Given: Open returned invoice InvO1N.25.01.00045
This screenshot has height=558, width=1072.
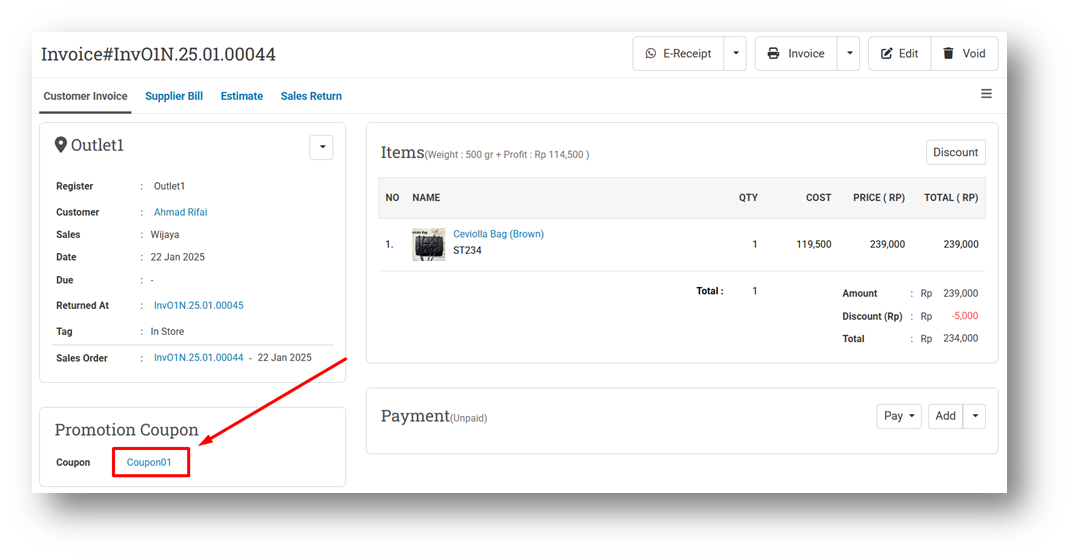Looking at the screenshot, I should [198, 306].
